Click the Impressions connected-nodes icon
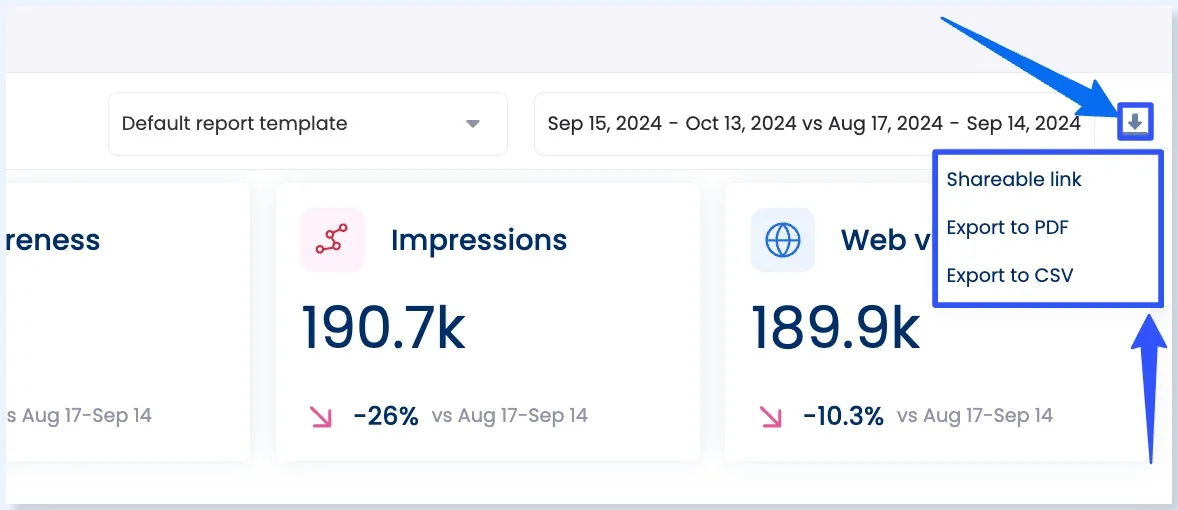Viewport: 1178px width, 510px height. click(333, 240)
